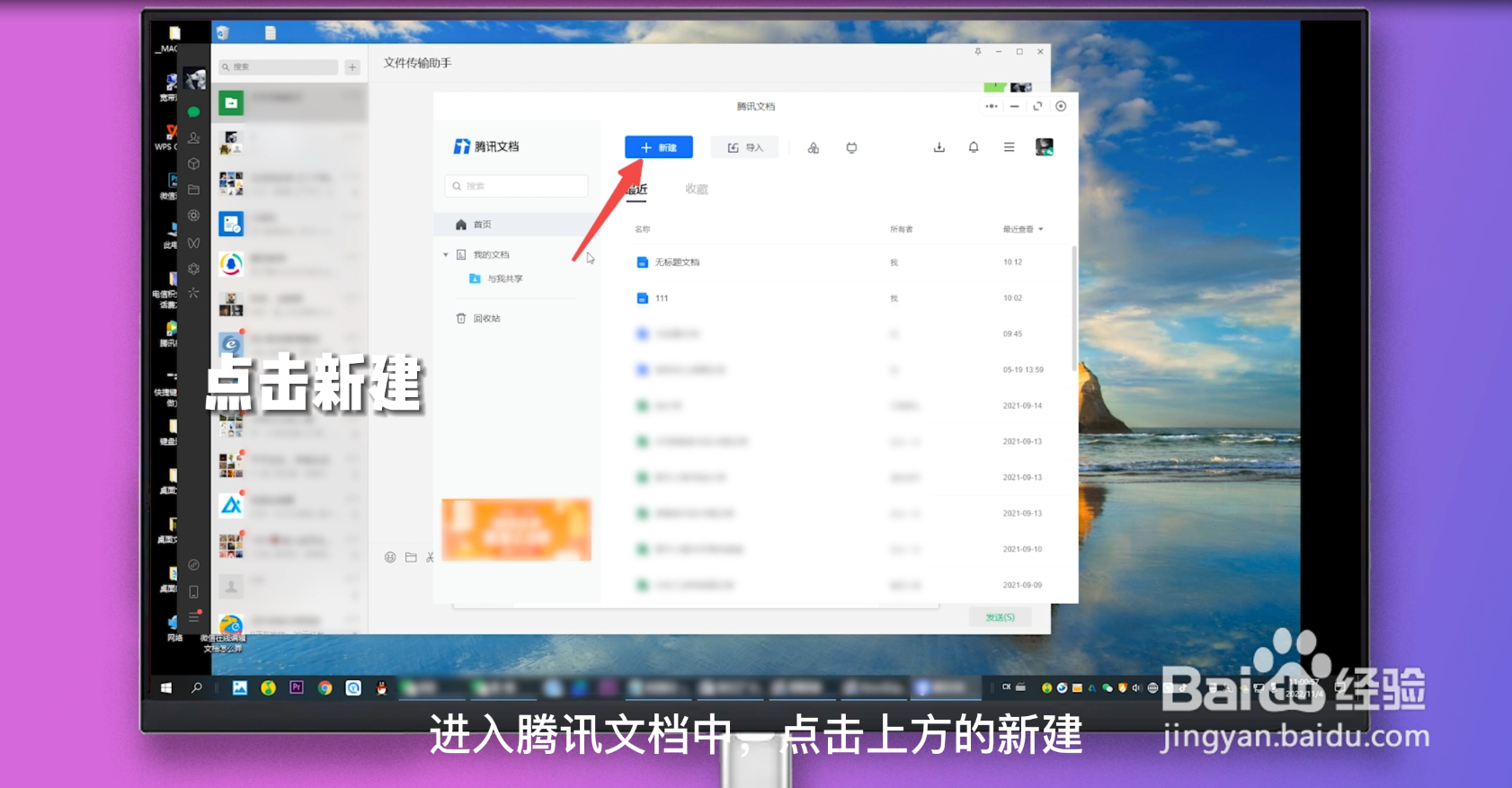Image resolution: width=1512 pixels, height=788 pixels.
Task: Click the Tencent Docs search field
Action: pos(517,186)
